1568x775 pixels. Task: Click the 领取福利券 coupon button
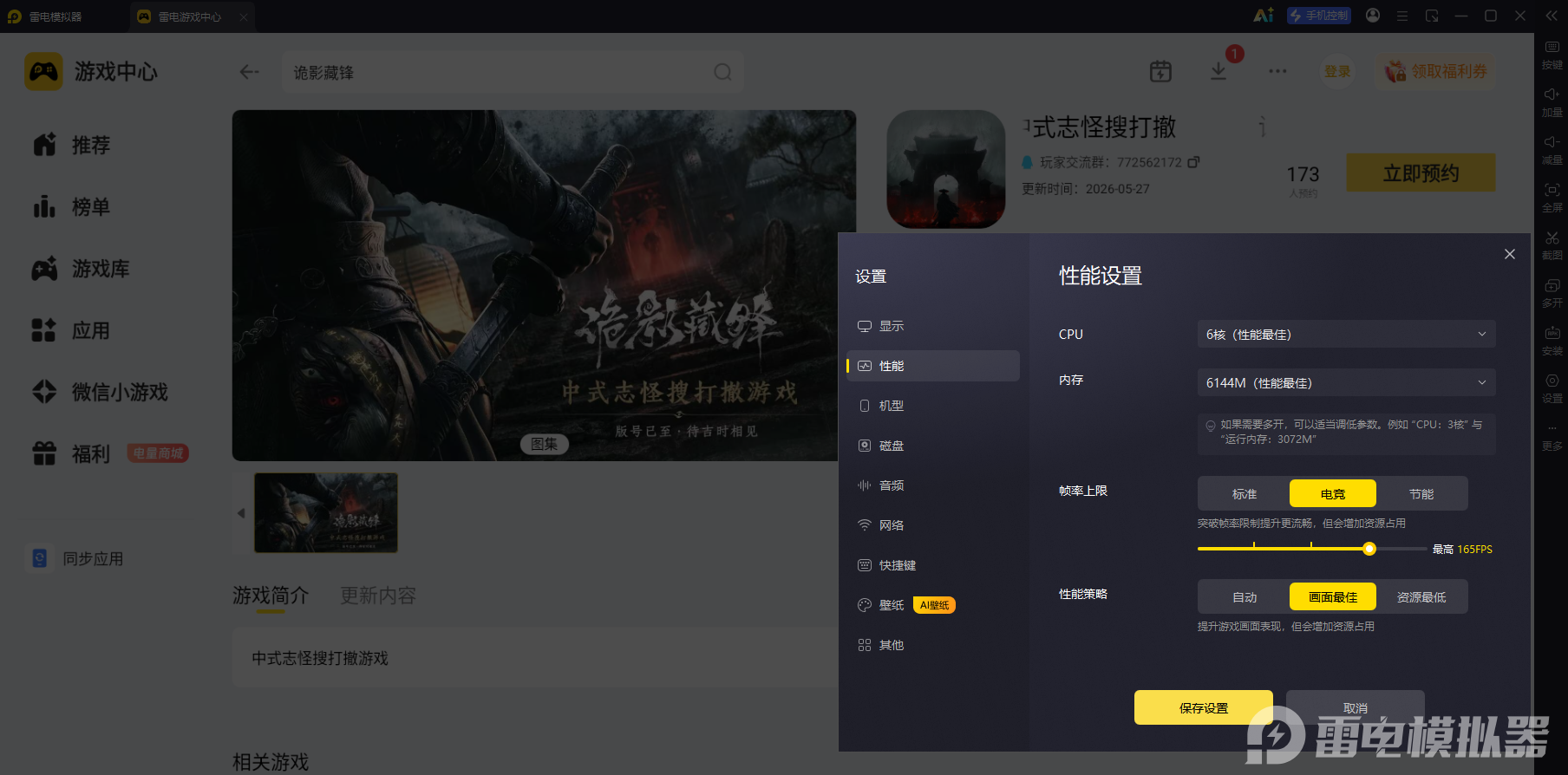point(1436,71)
